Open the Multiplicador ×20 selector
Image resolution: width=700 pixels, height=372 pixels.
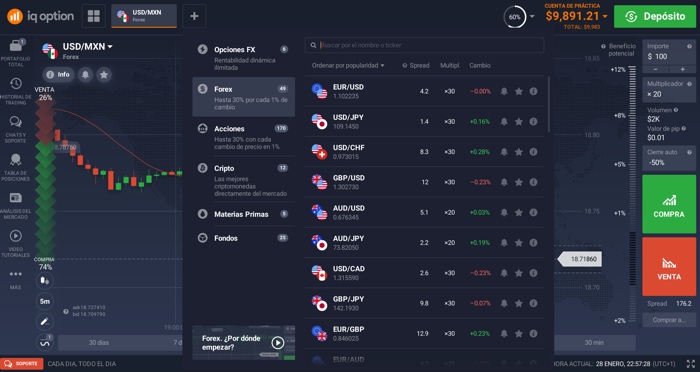point(669,89)
